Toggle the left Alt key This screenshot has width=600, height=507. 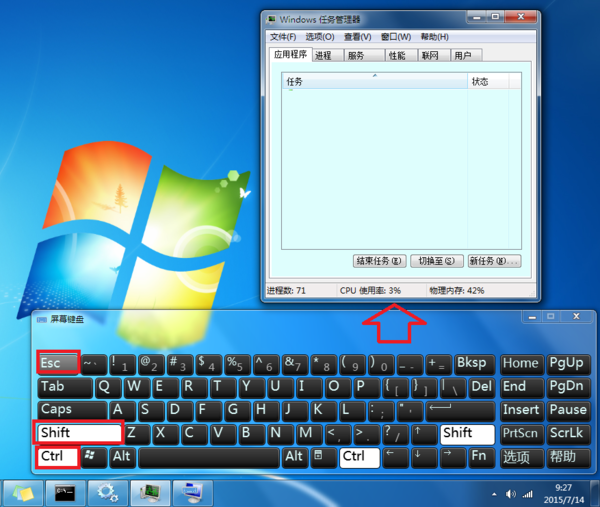point(122,457)
